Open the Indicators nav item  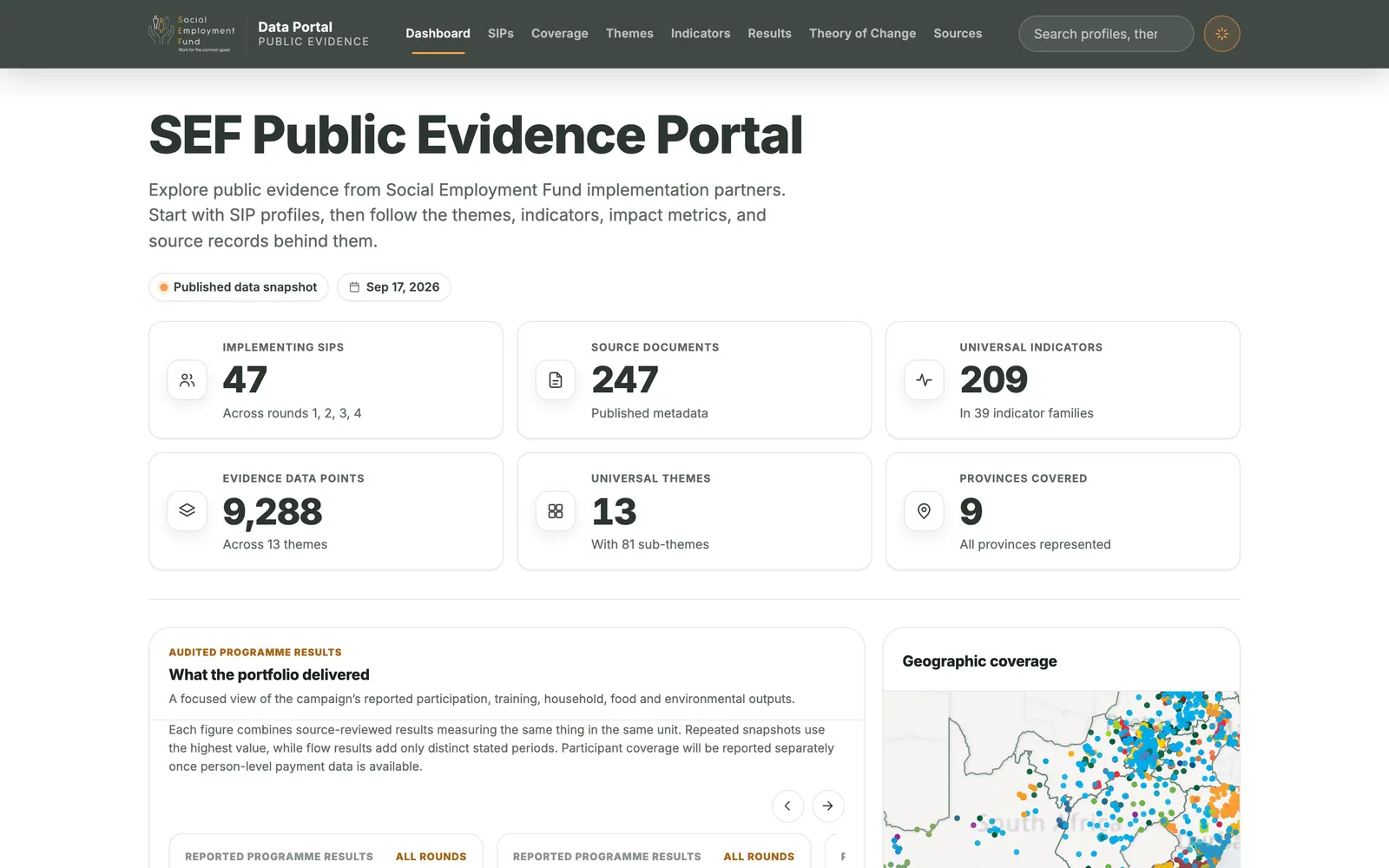click(701, 34)
